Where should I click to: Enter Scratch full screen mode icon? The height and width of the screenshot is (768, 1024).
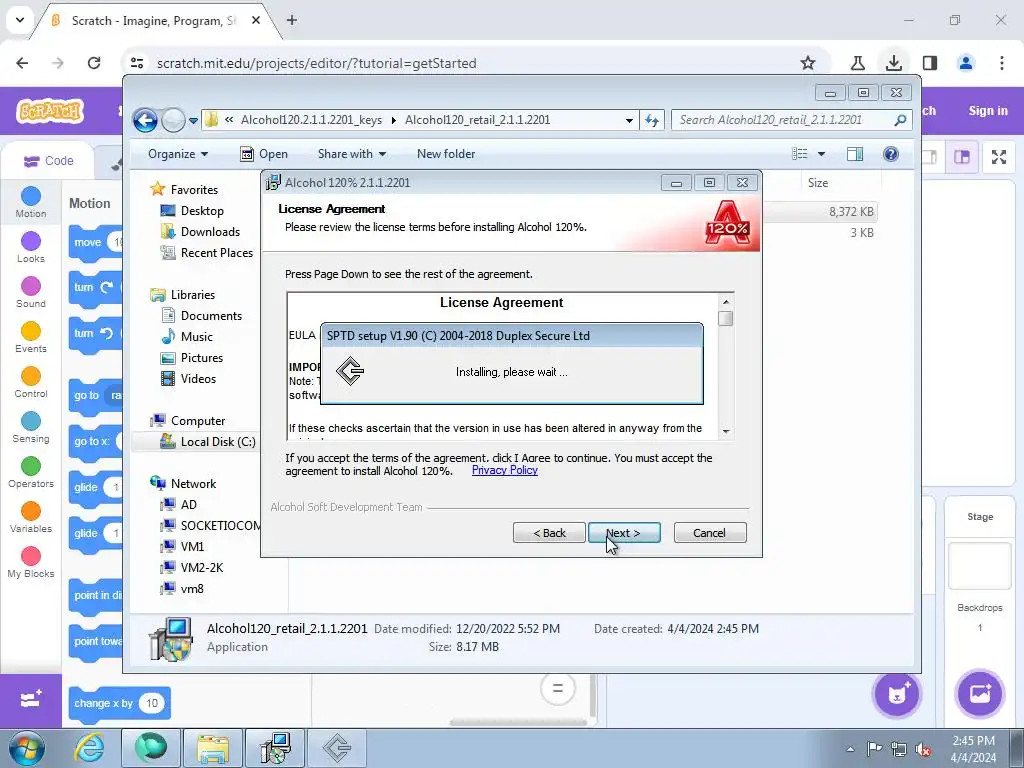(x=999, y=157)
